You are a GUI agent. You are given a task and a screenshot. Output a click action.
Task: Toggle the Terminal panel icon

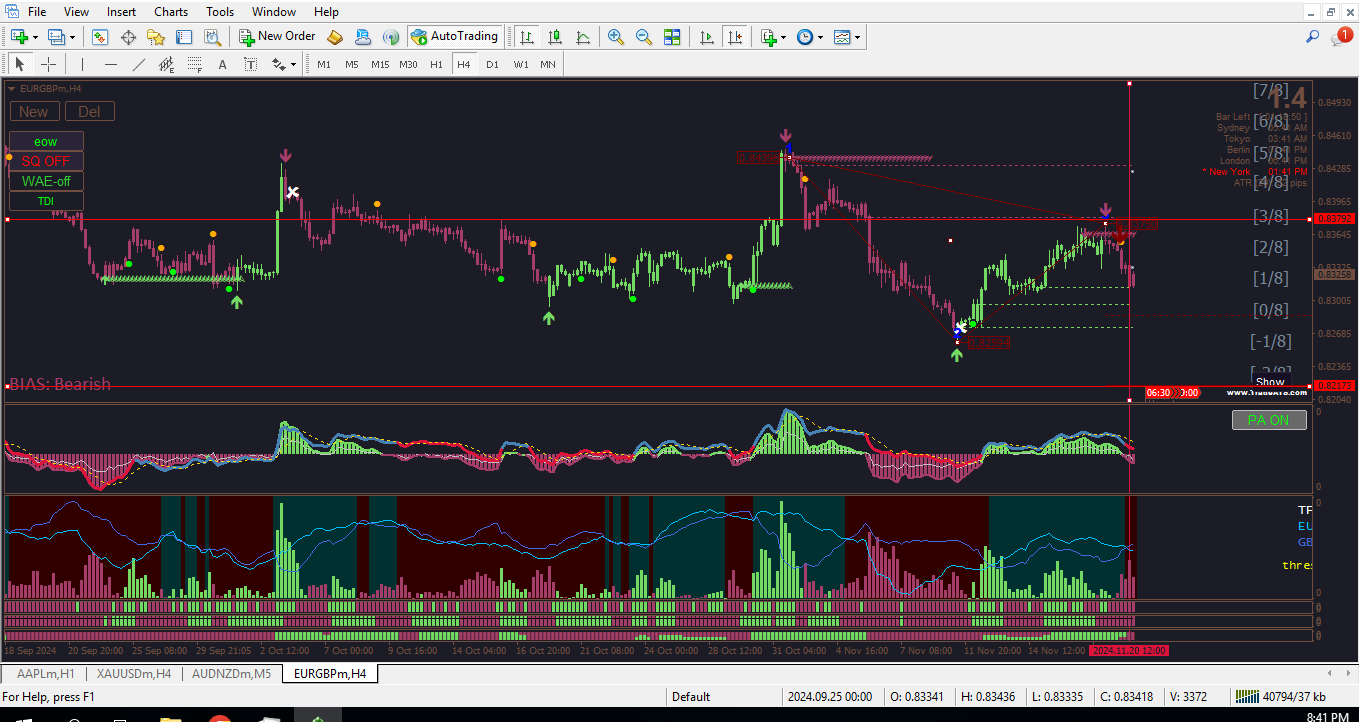(x=184, y=37)
